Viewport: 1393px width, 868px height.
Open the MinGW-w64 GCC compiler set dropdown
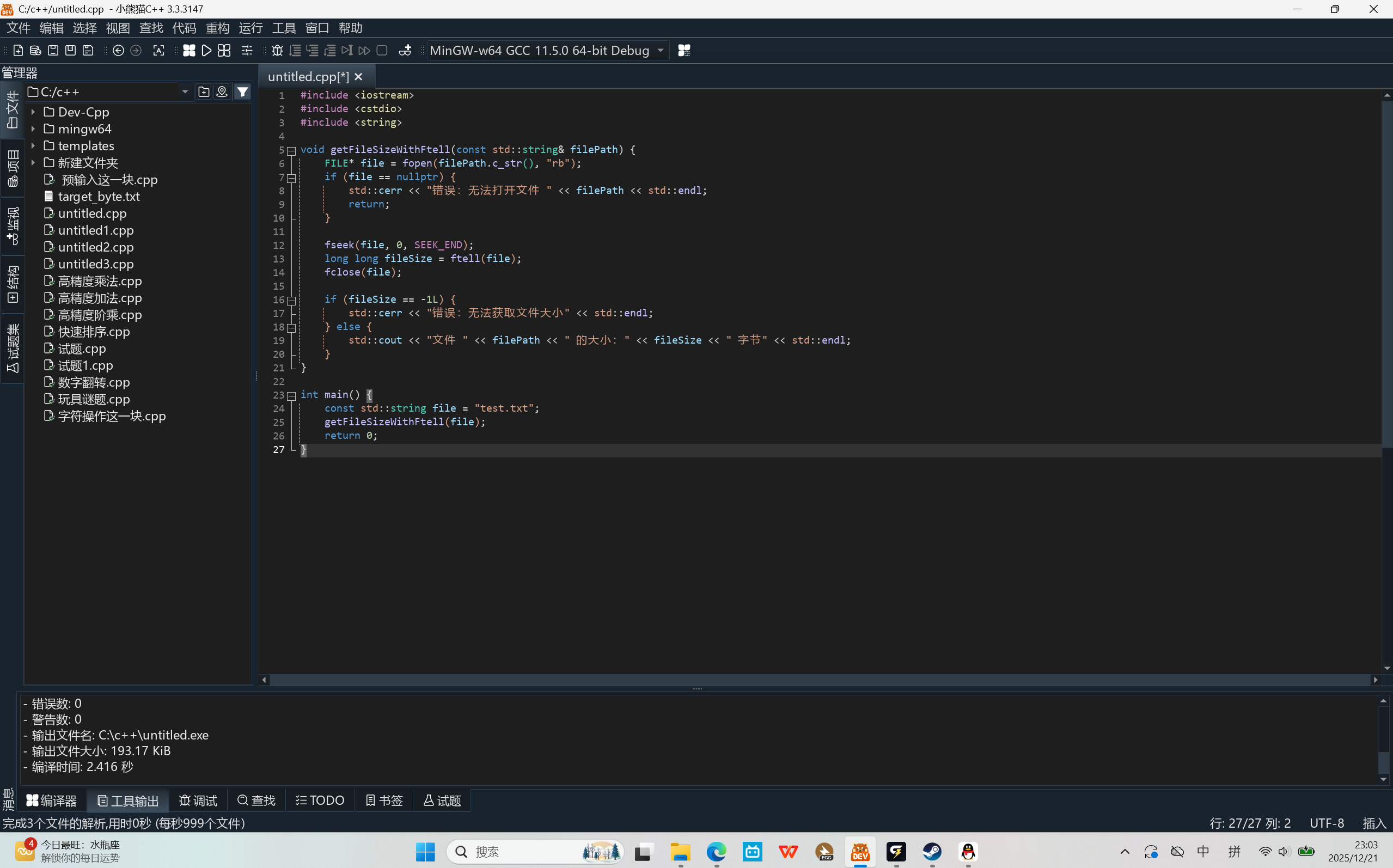pyautogui.click(x=661, y=51)
